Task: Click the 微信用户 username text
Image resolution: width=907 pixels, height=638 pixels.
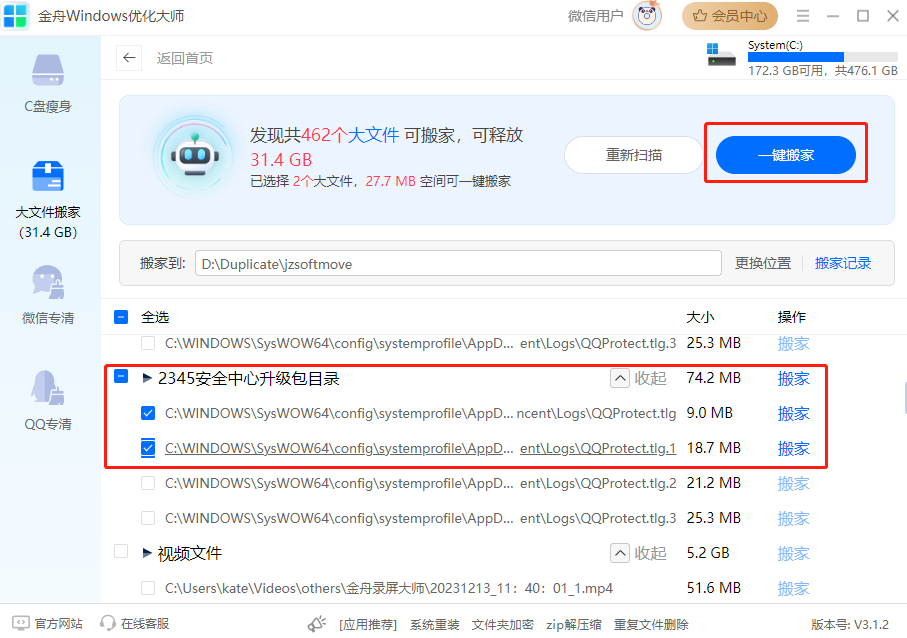Action: (x=595, y=16)
